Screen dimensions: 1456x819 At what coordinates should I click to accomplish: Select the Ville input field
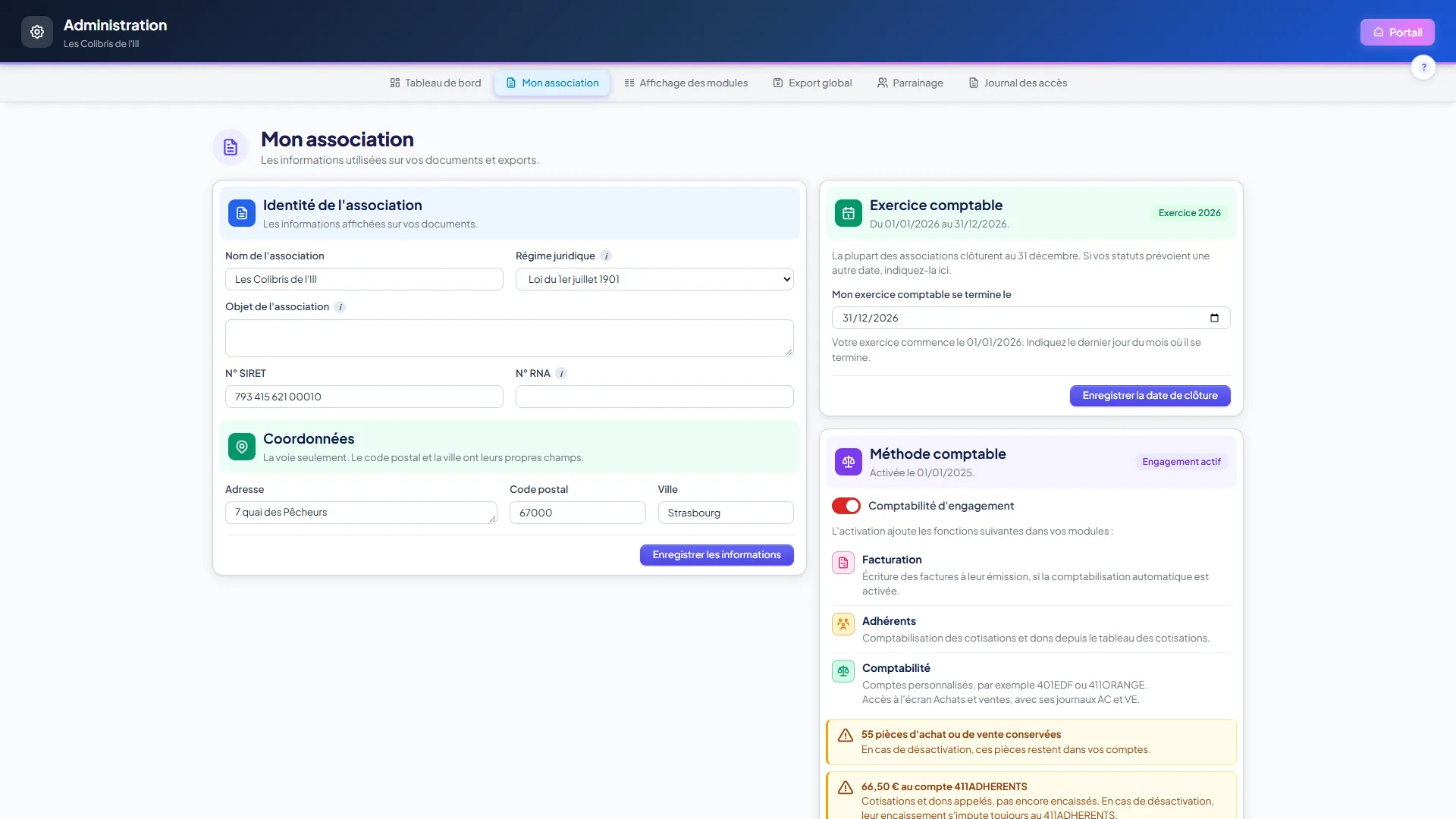click(726, 513)
